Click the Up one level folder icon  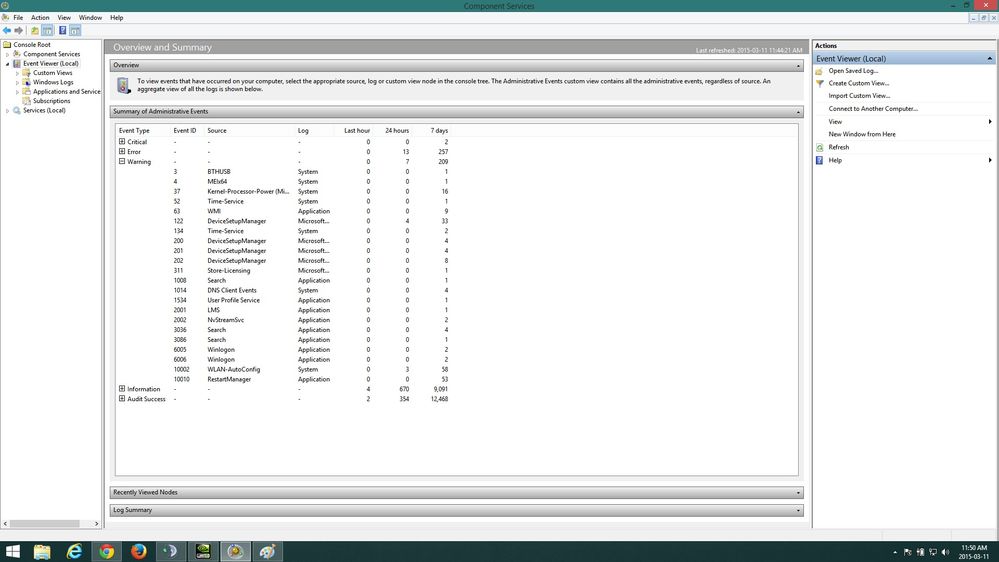click(35, 31)
